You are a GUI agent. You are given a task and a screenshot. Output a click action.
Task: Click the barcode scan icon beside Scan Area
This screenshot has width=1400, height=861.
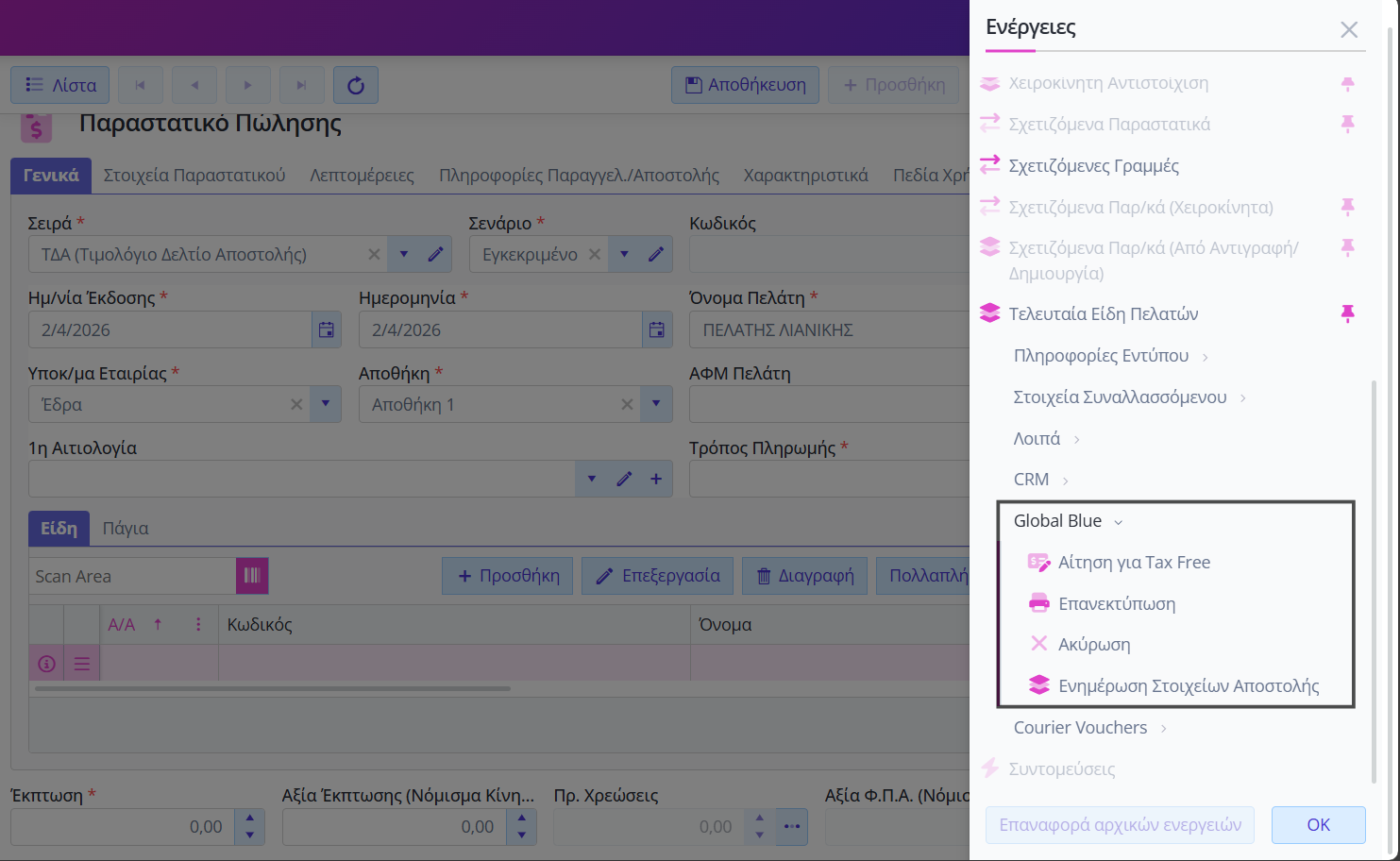point(252,576)
